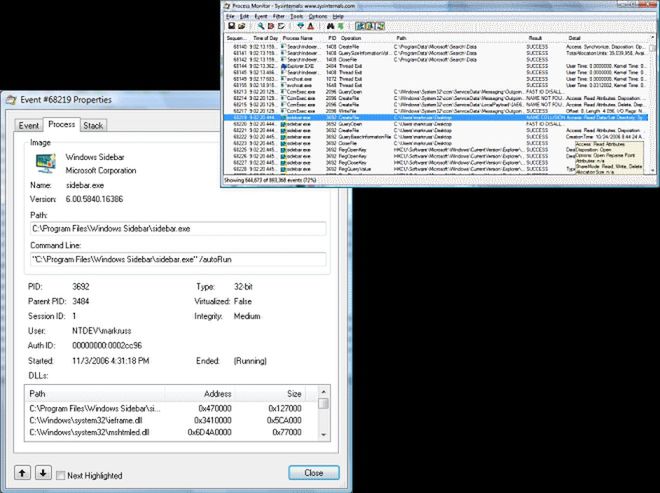Click the DLL list scrollbar up arrow
This screenshot has width=660, height=493.
click(323, 392)
